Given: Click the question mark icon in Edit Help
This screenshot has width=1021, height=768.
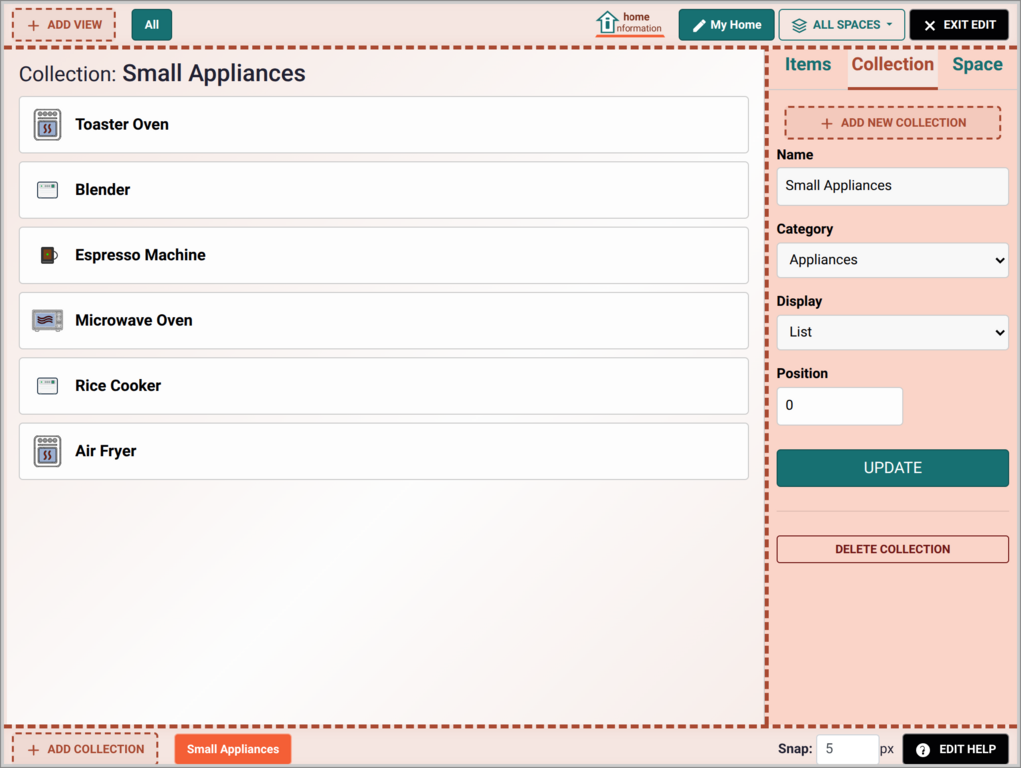Looking at the screenshot, I should [x=923, y=750].
